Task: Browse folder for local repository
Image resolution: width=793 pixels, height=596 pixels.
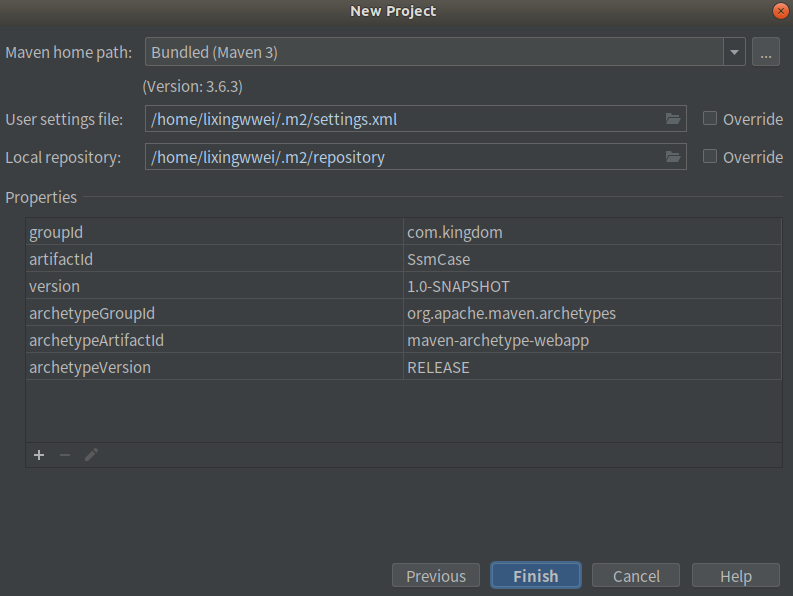Action: (x=673, y=157)
